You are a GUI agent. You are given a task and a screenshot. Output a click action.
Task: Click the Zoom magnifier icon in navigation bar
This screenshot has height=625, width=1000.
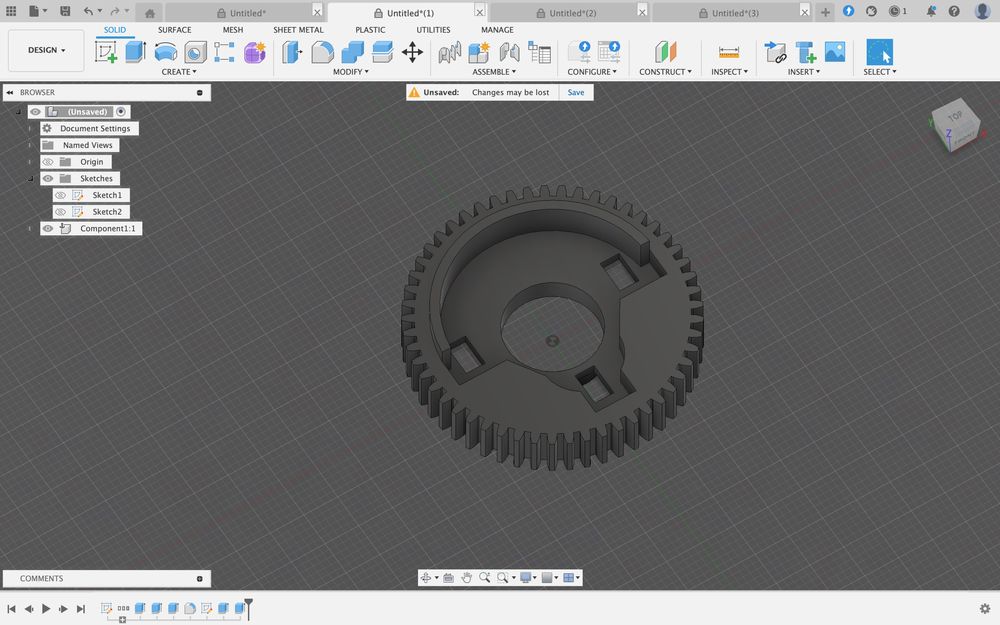484,577
